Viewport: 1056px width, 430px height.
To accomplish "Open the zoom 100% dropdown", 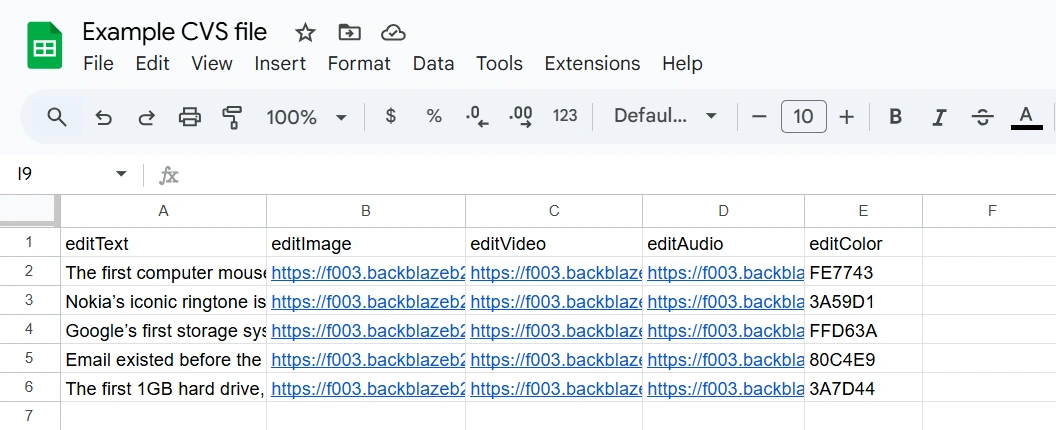I will [306, 117].
